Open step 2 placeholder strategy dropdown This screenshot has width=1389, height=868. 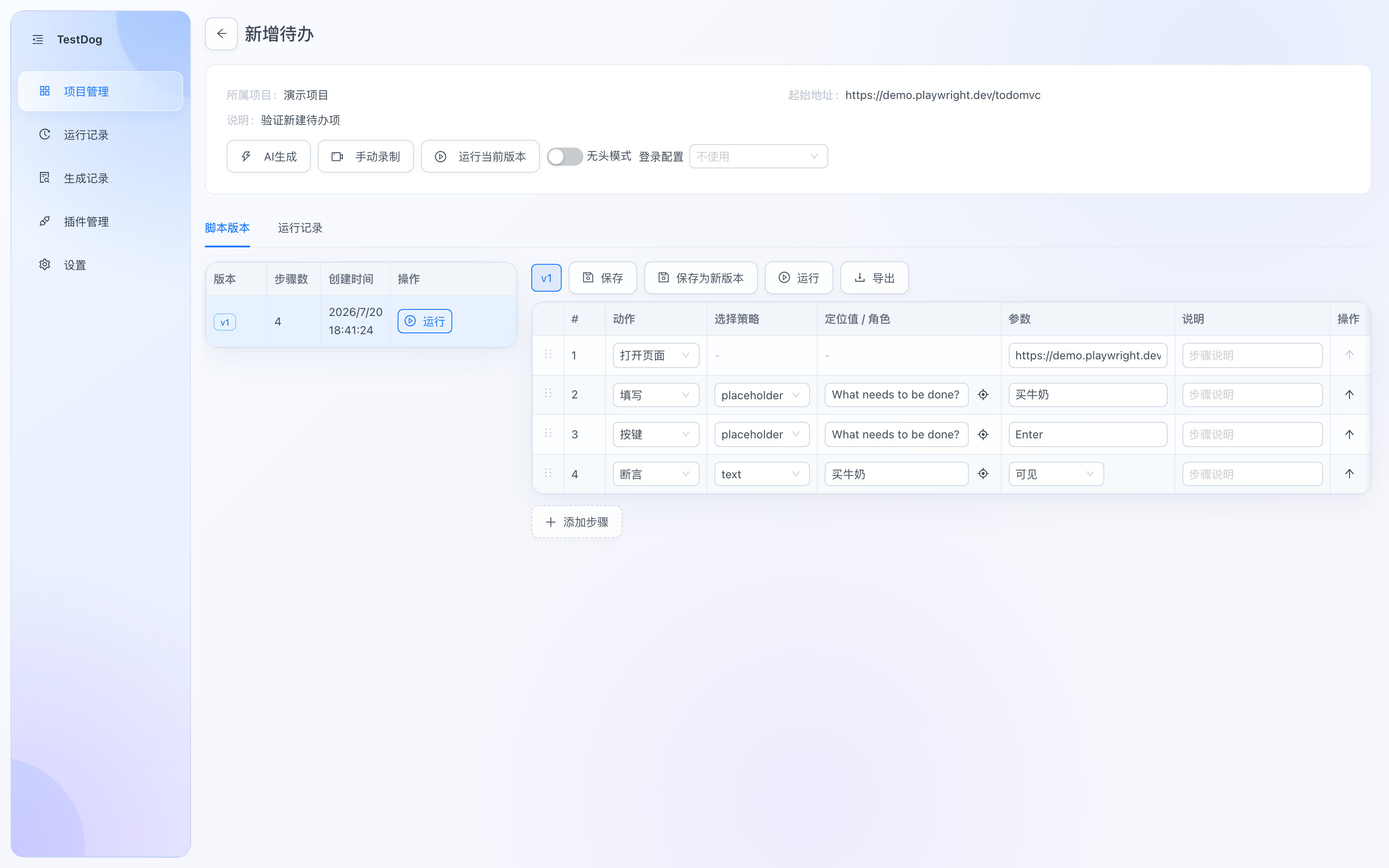coord(762,395)
